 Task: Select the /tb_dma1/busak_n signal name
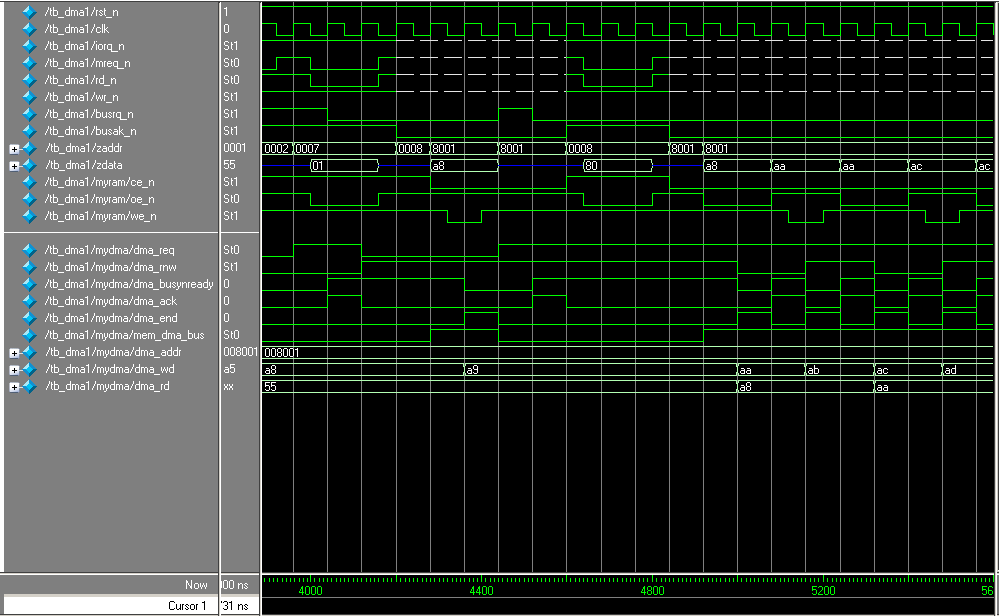90,131
